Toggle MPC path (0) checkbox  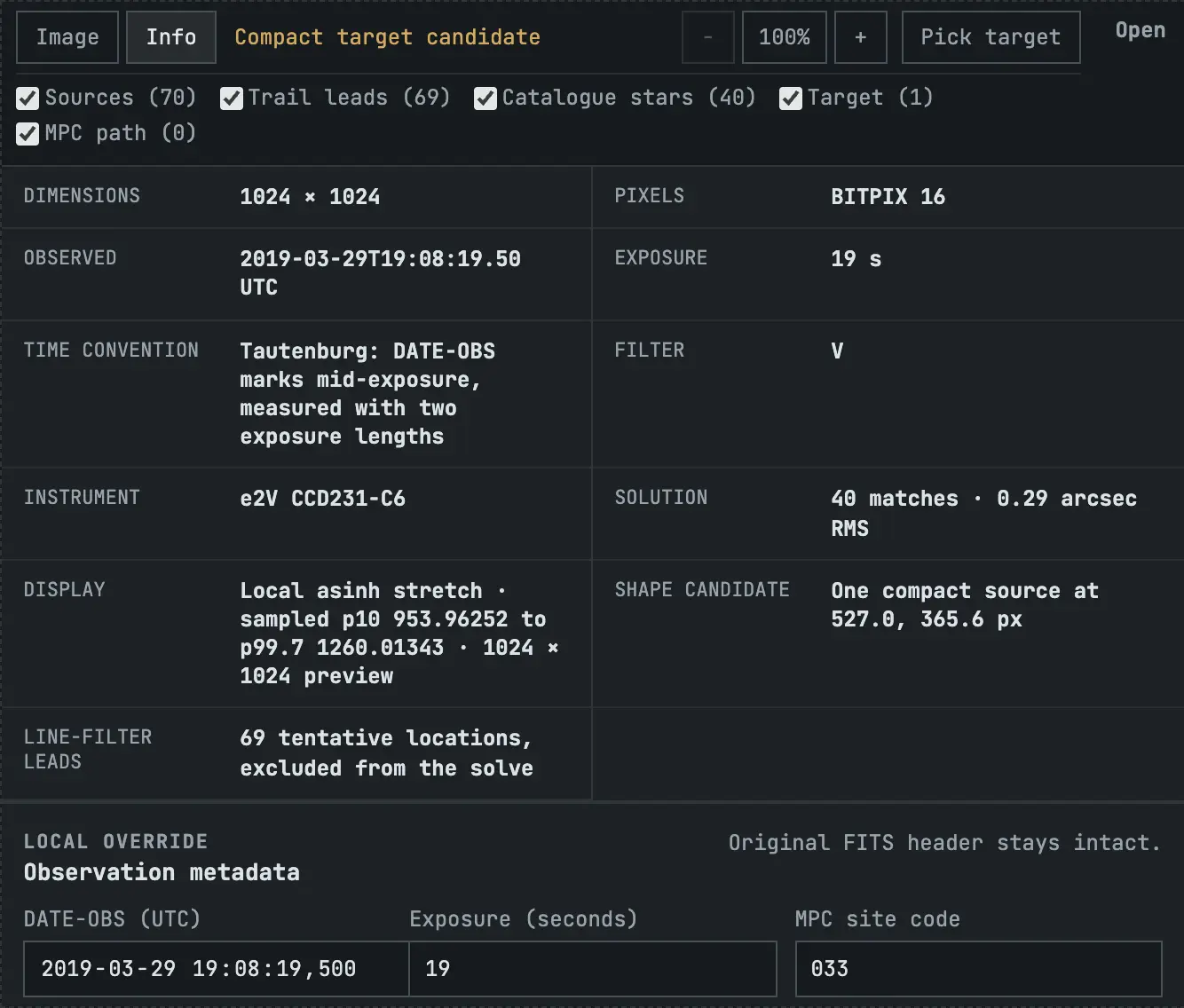[28, 134]
